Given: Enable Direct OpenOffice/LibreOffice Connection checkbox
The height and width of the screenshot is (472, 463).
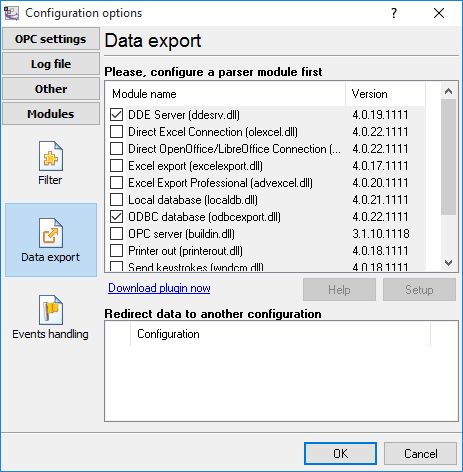Looking at the screenshot, I should (x=116, y=149).
